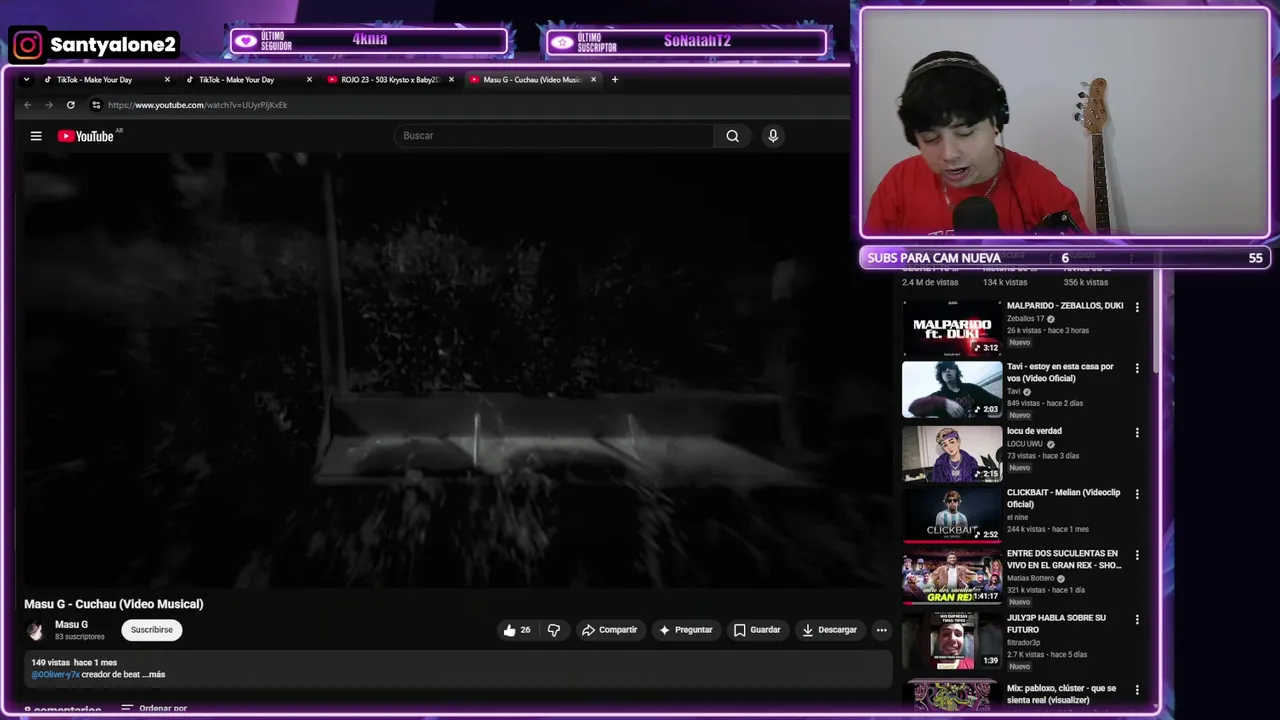Open more actions ellipsis below video
This screenshot has height=720, width=1280.
pos(881,630)
